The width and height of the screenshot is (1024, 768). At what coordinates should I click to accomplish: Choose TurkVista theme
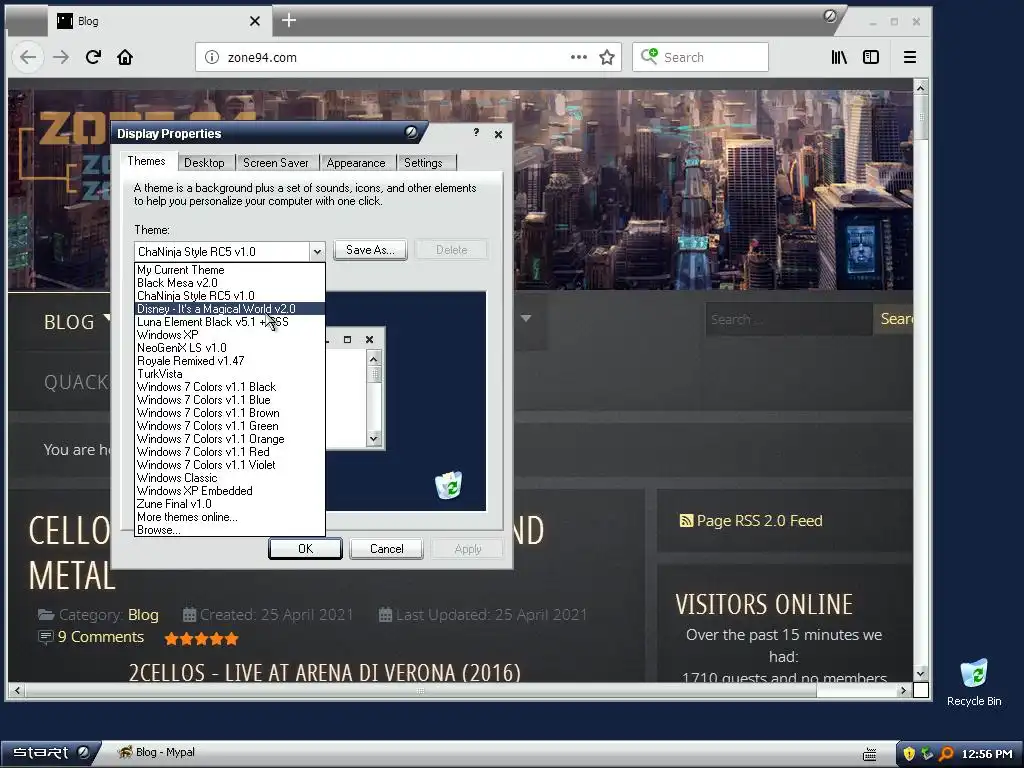pos(229,374)
